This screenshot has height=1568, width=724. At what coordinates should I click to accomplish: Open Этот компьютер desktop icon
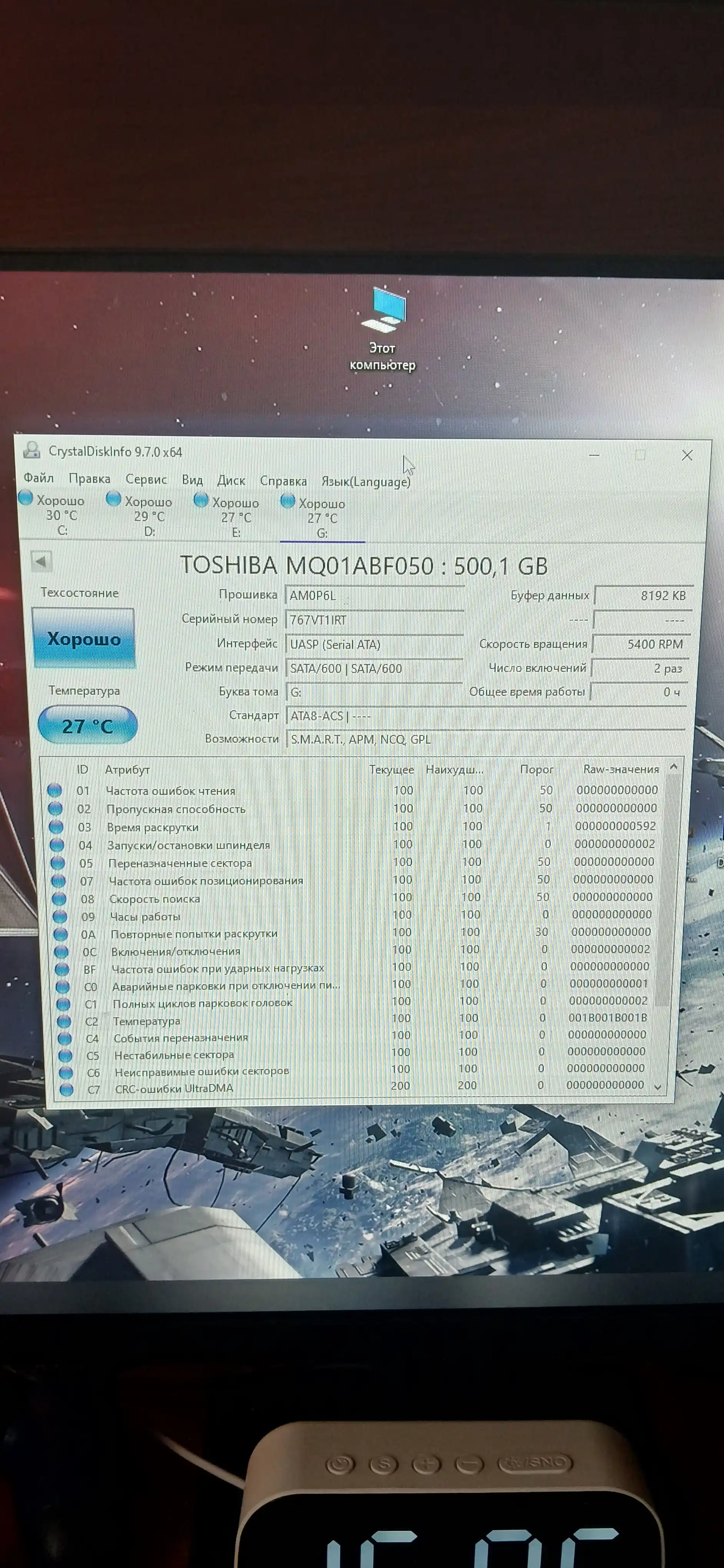tap(383, 329)
